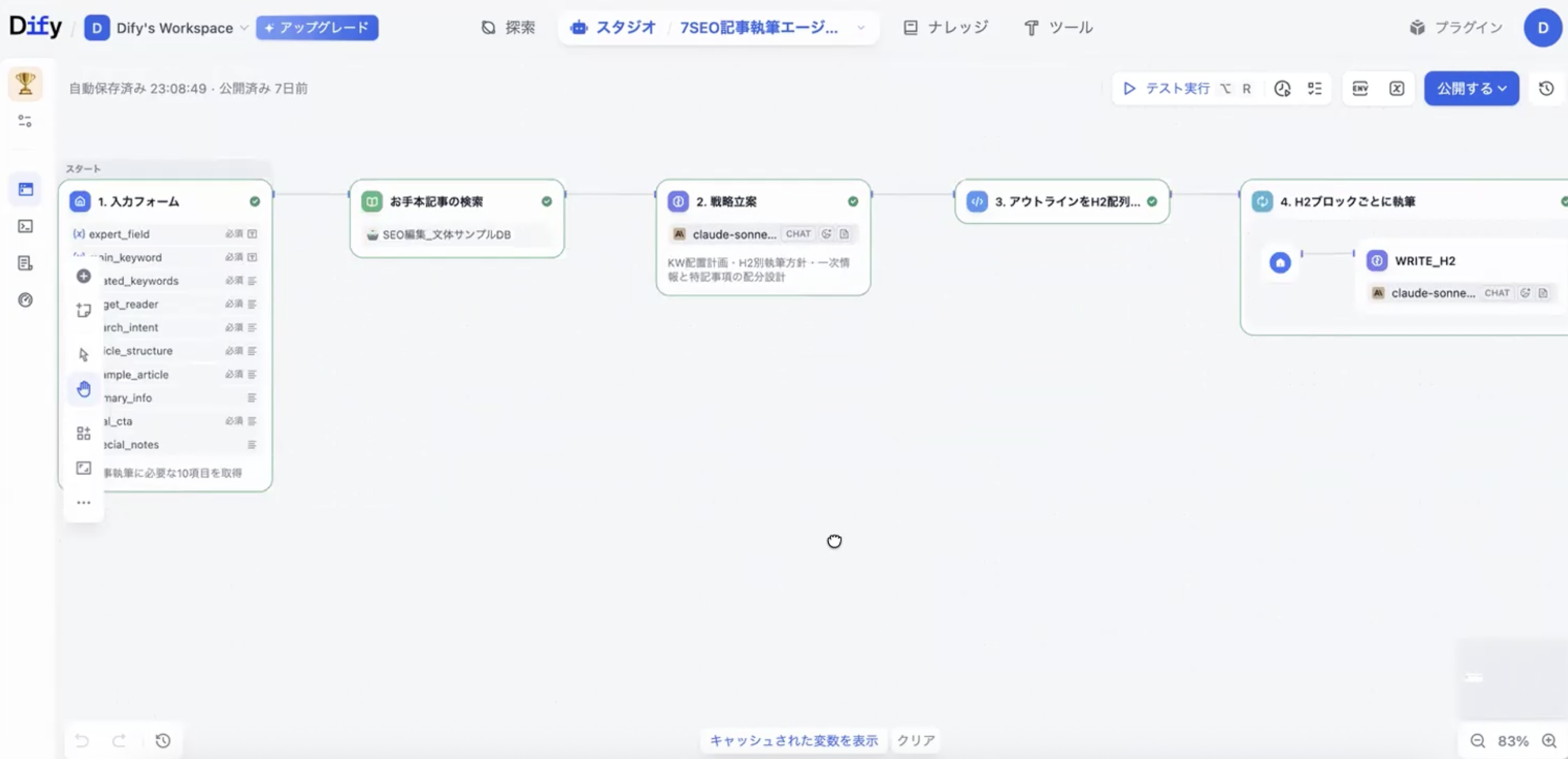Open the ツール tools tab
Viewport: 1568px width, 759px height.
pyautogui.click(x=1059, y=28)
